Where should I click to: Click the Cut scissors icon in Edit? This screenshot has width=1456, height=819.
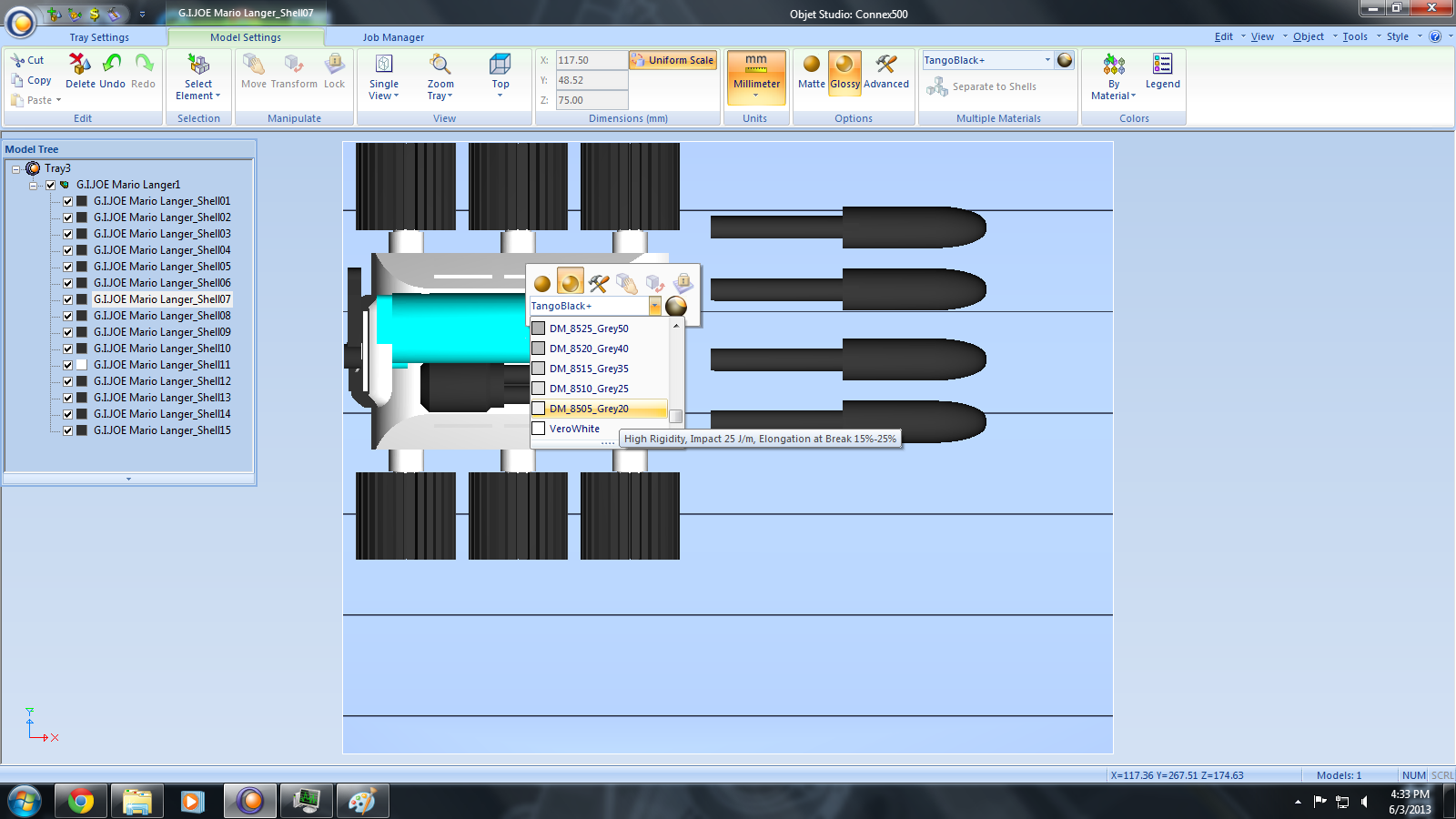(x=17, y=60)
